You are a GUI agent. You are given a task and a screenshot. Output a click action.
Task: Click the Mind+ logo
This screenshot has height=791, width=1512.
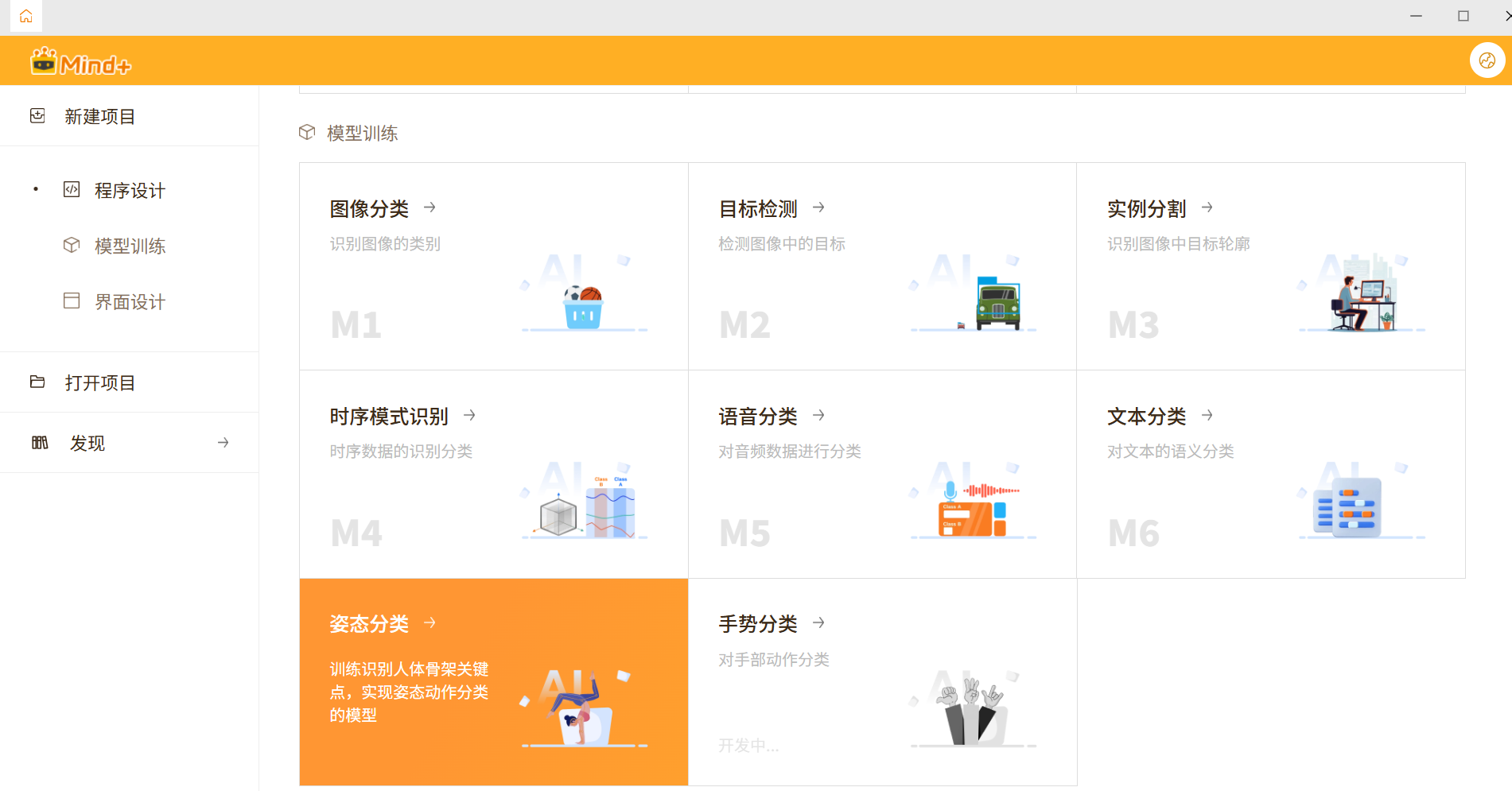click(80, 62)
